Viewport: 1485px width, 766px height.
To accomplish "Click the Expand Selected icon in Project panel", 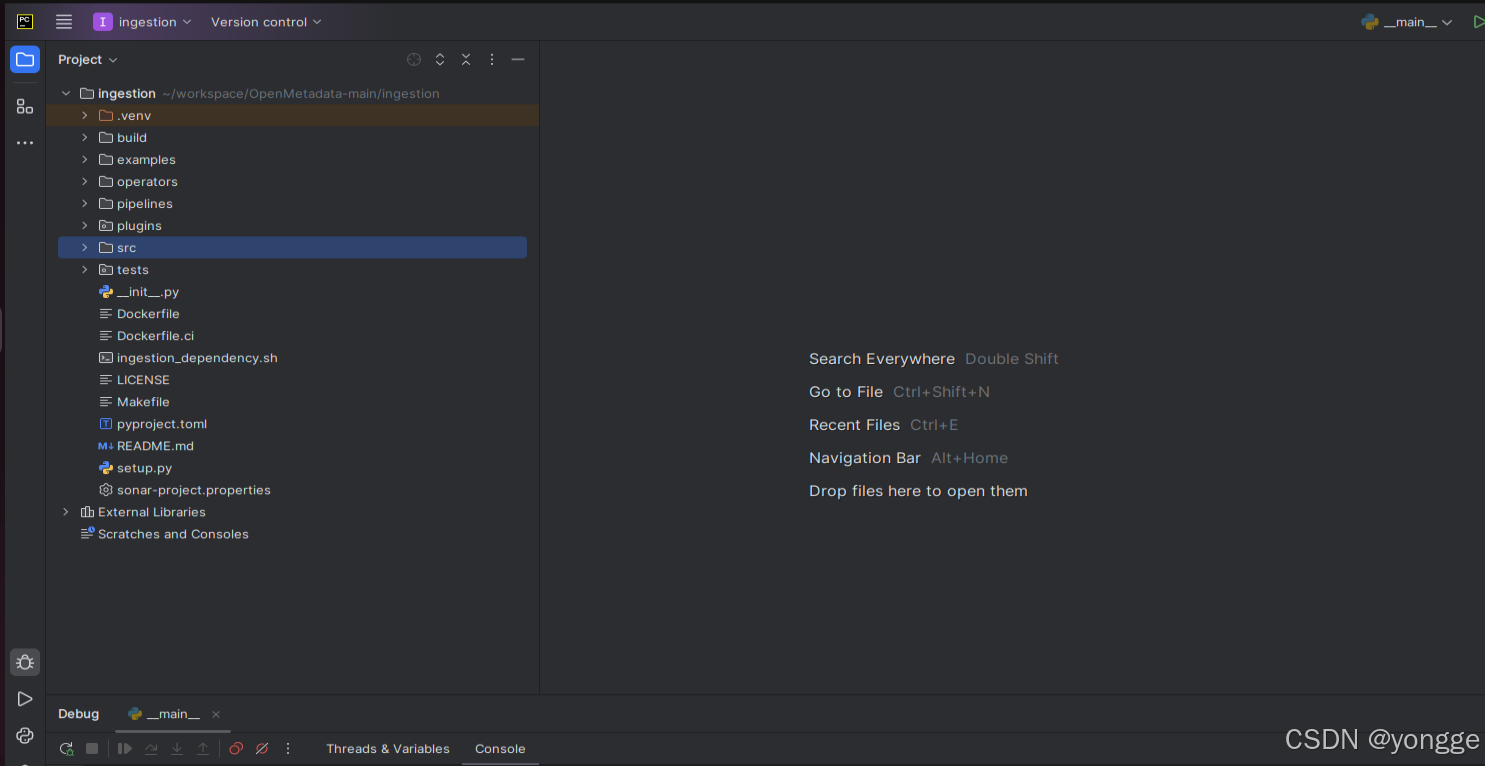I will (x=440, y=60).
